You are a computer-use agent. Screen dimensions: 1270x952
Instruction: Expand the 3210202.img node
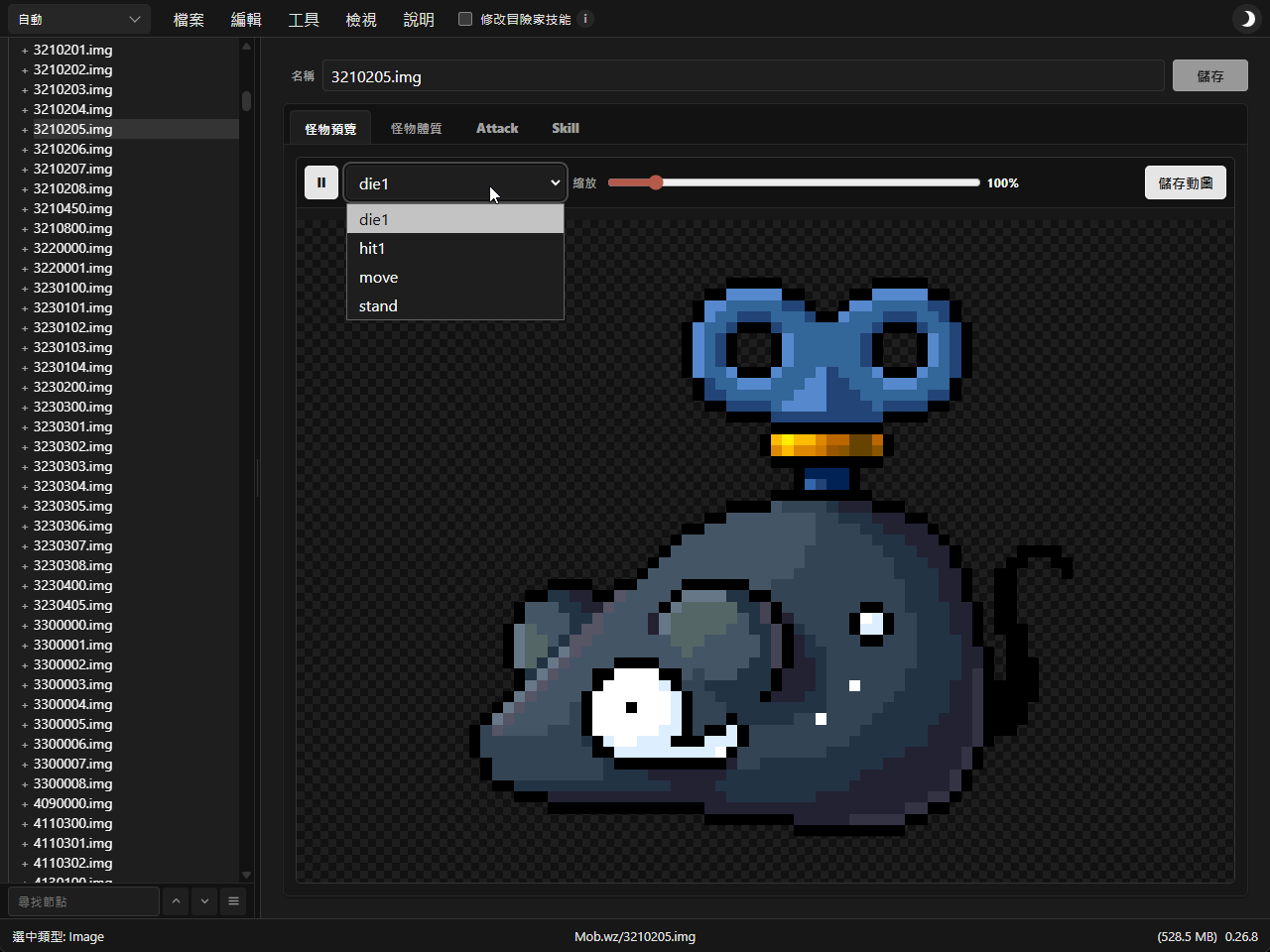pos(25,69)
